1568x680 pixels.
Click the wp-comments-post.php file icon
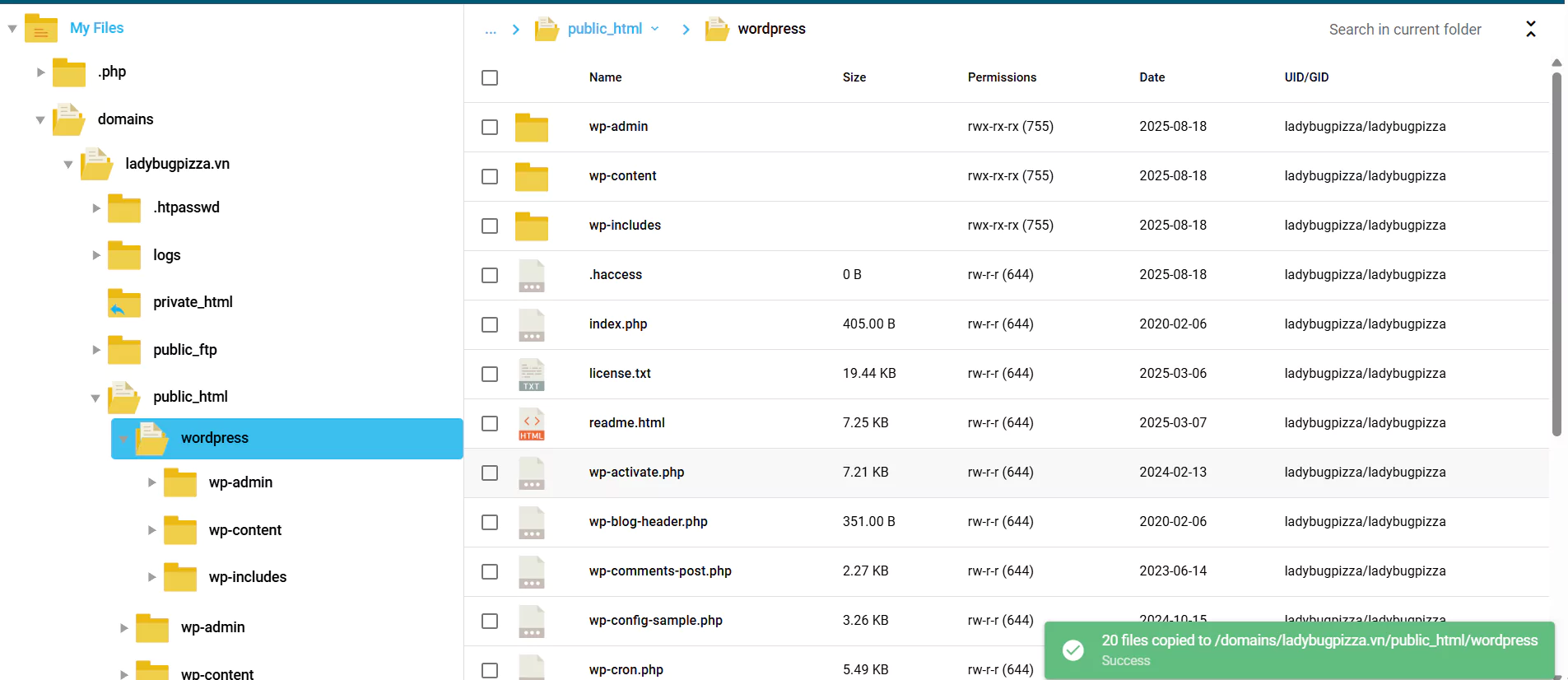(532, 572)
